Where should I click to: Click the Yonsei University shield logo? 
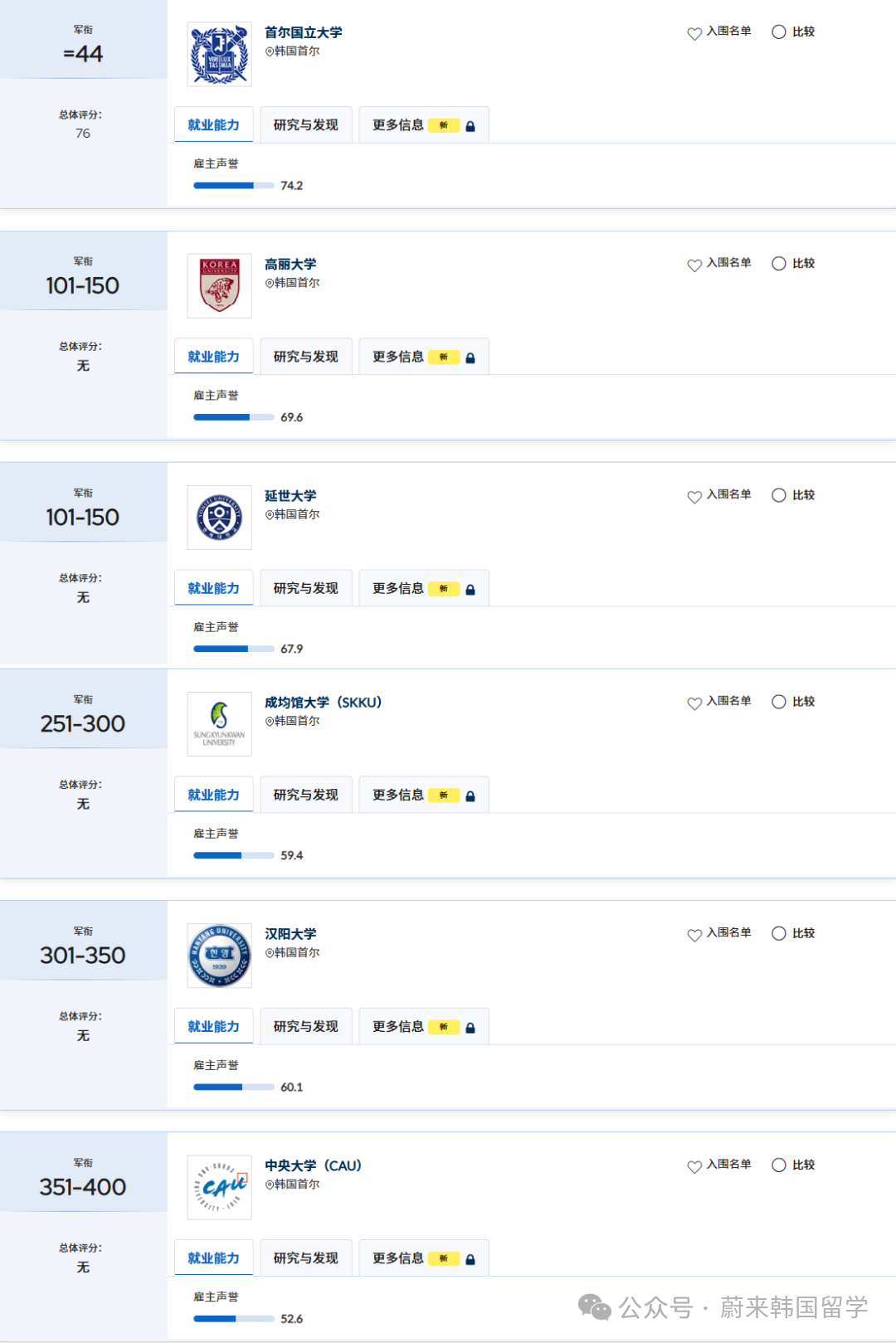(219, 518)
